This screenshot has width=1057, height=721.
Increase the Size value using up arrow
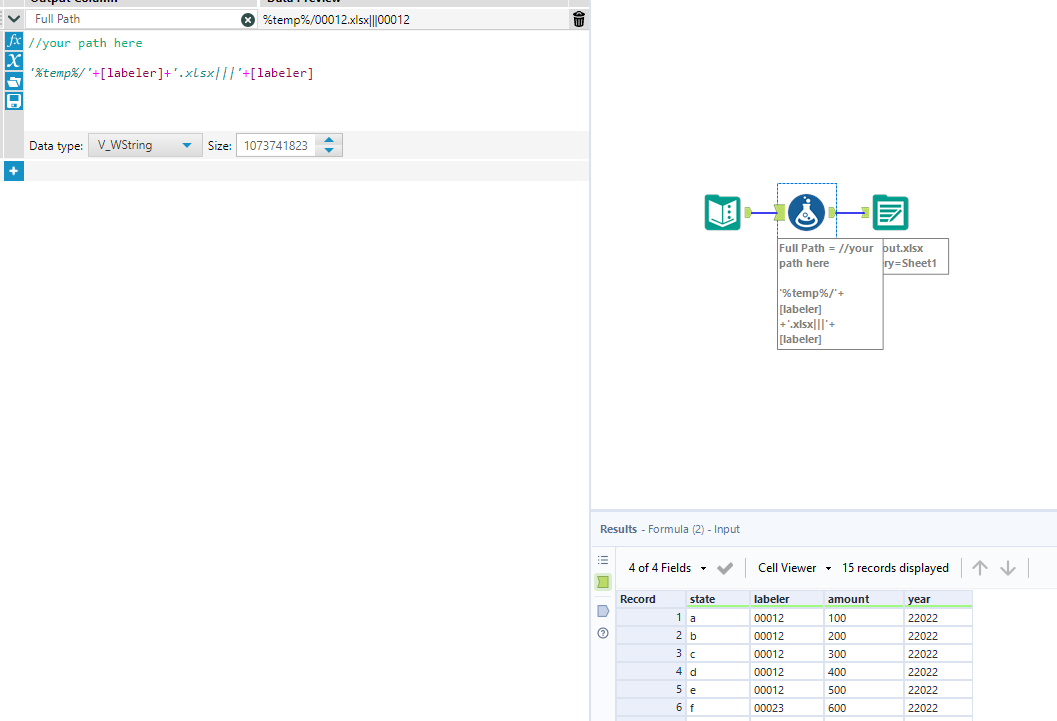point(330,140)
